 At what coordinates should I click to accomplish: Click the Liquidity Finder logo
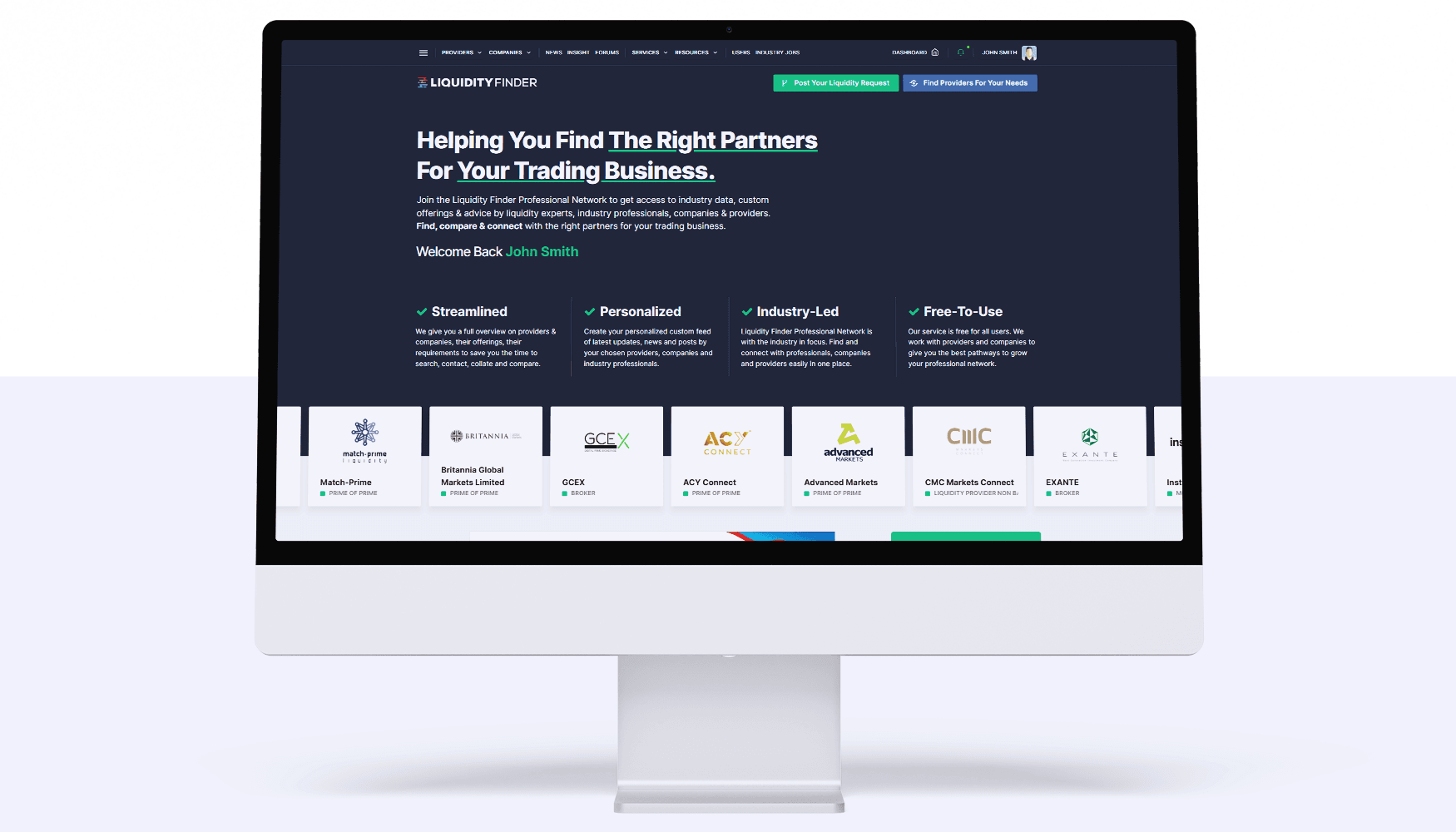pyautogui.click(x=478, y=82)
